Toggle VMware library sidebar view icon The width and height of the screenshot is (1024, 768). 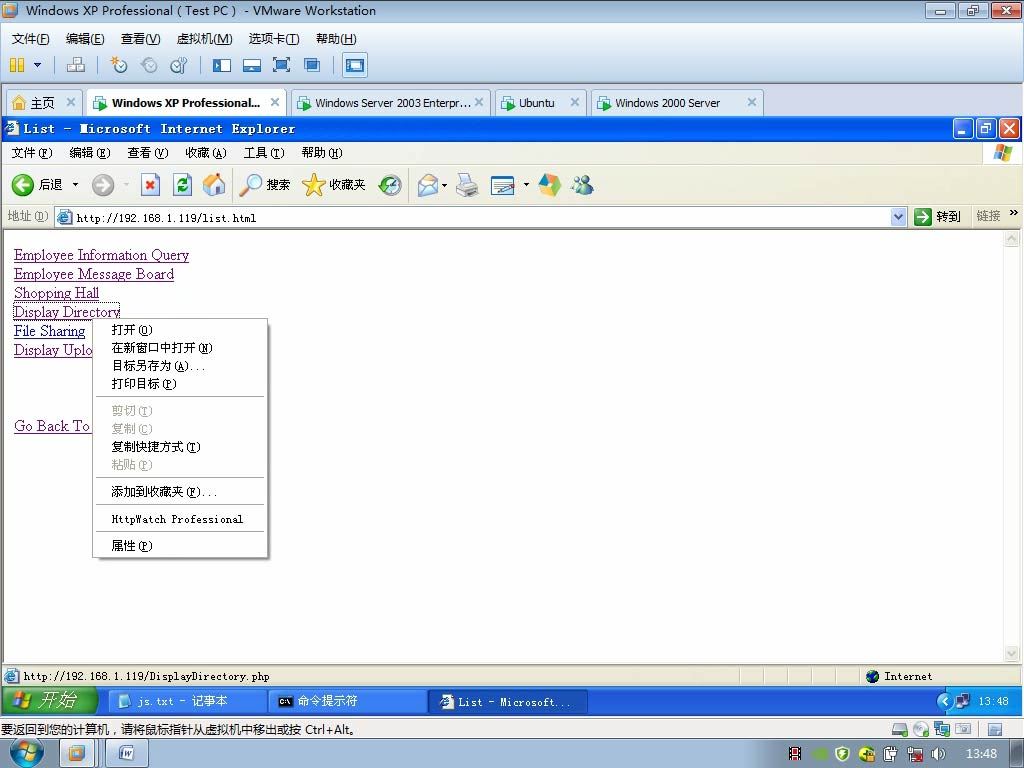[x=222, y=65]
